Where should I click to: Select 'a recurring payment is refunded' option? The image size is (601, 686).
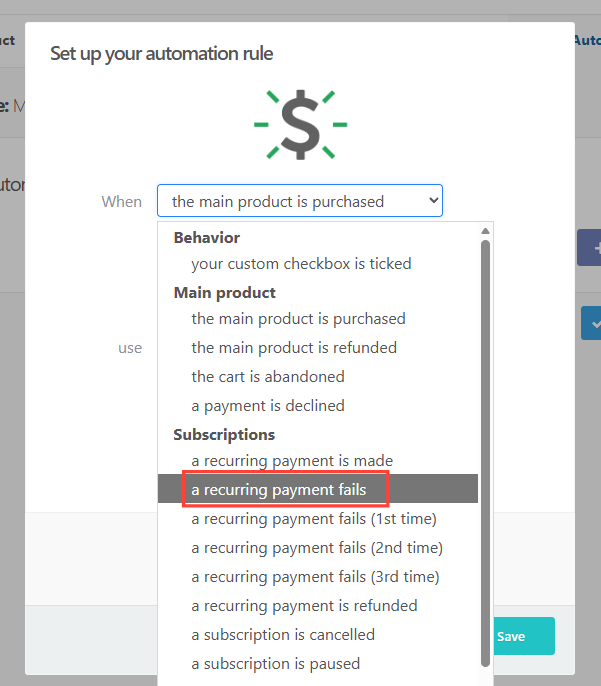coord(304,606)
